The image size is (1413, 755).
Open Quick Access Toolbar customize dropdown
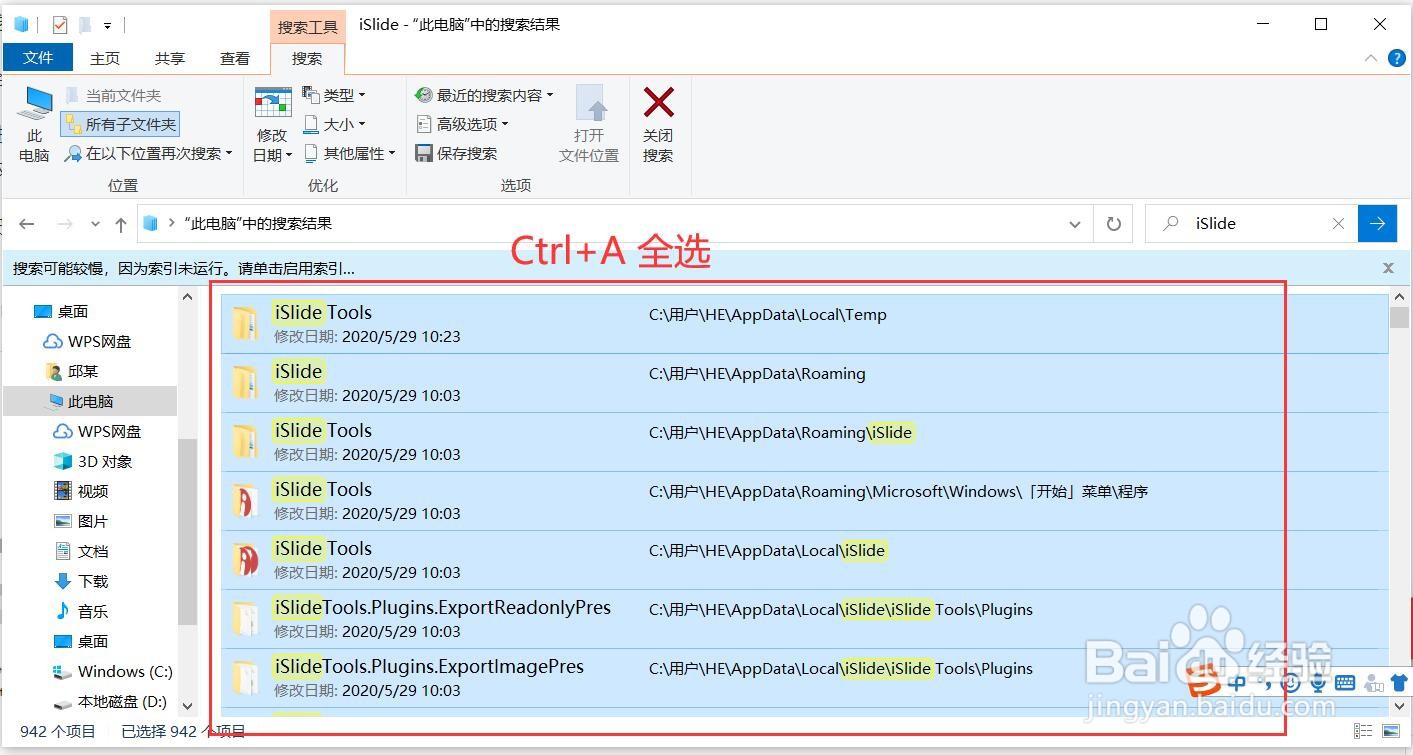pos(107,25)
